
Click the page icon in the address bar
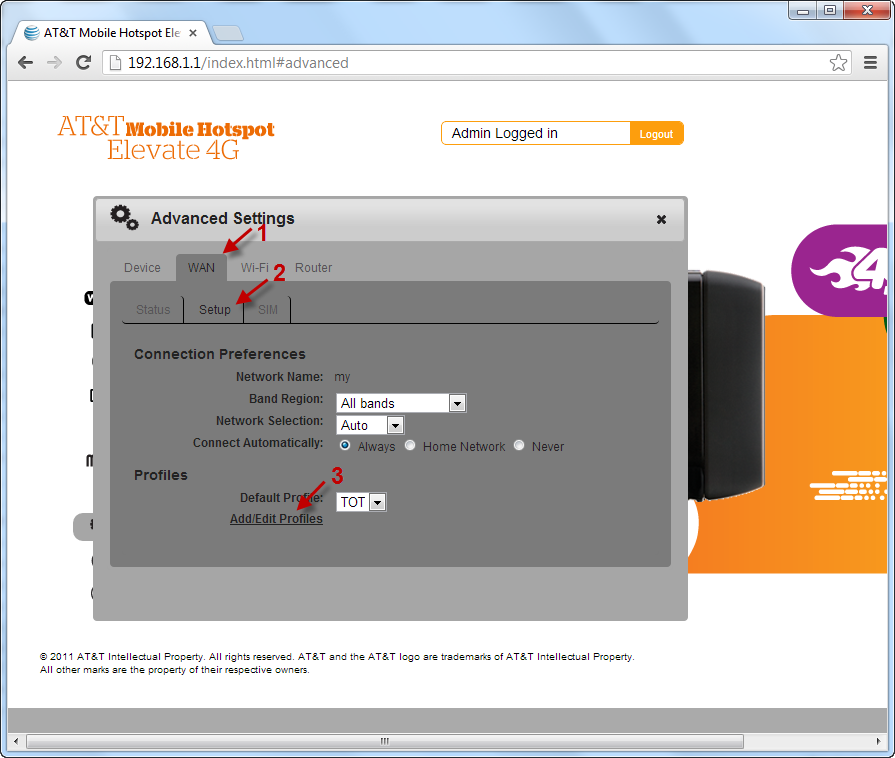point(115,63)
